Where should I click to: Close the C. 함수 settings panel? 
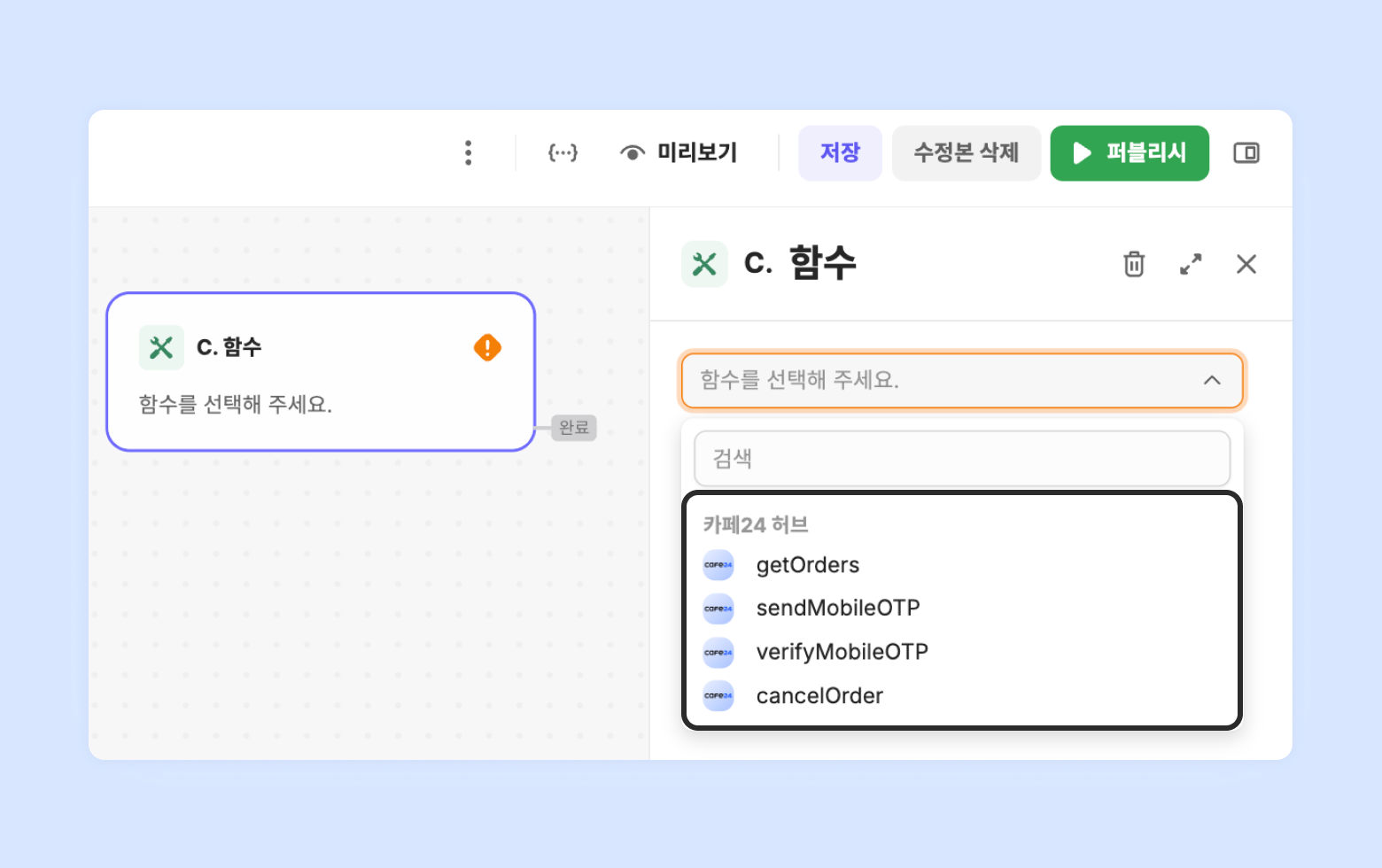pos(1246,264)
